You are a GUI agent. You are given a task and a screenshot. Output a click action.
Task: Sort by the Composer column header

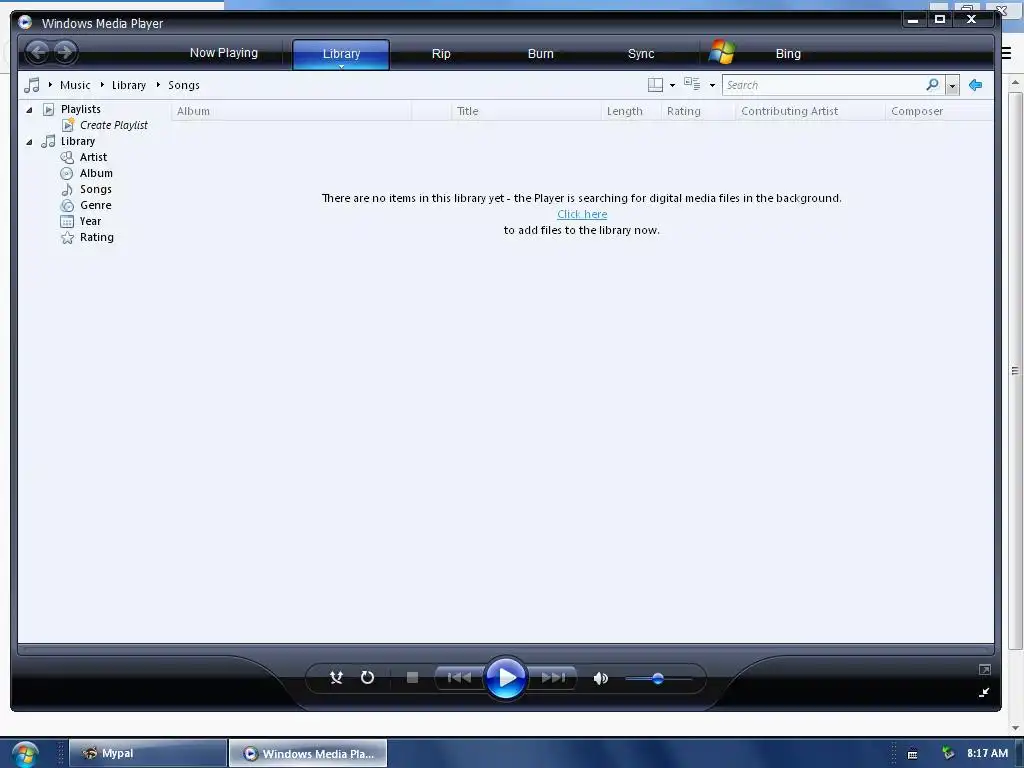click(940, 111)
